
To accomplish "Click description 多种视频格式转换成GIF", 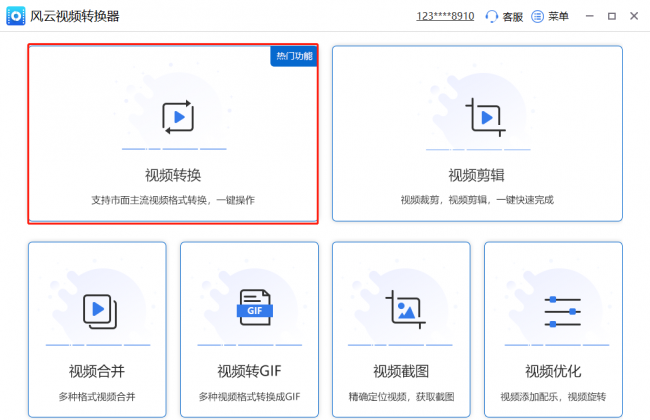I will [249, 397].
